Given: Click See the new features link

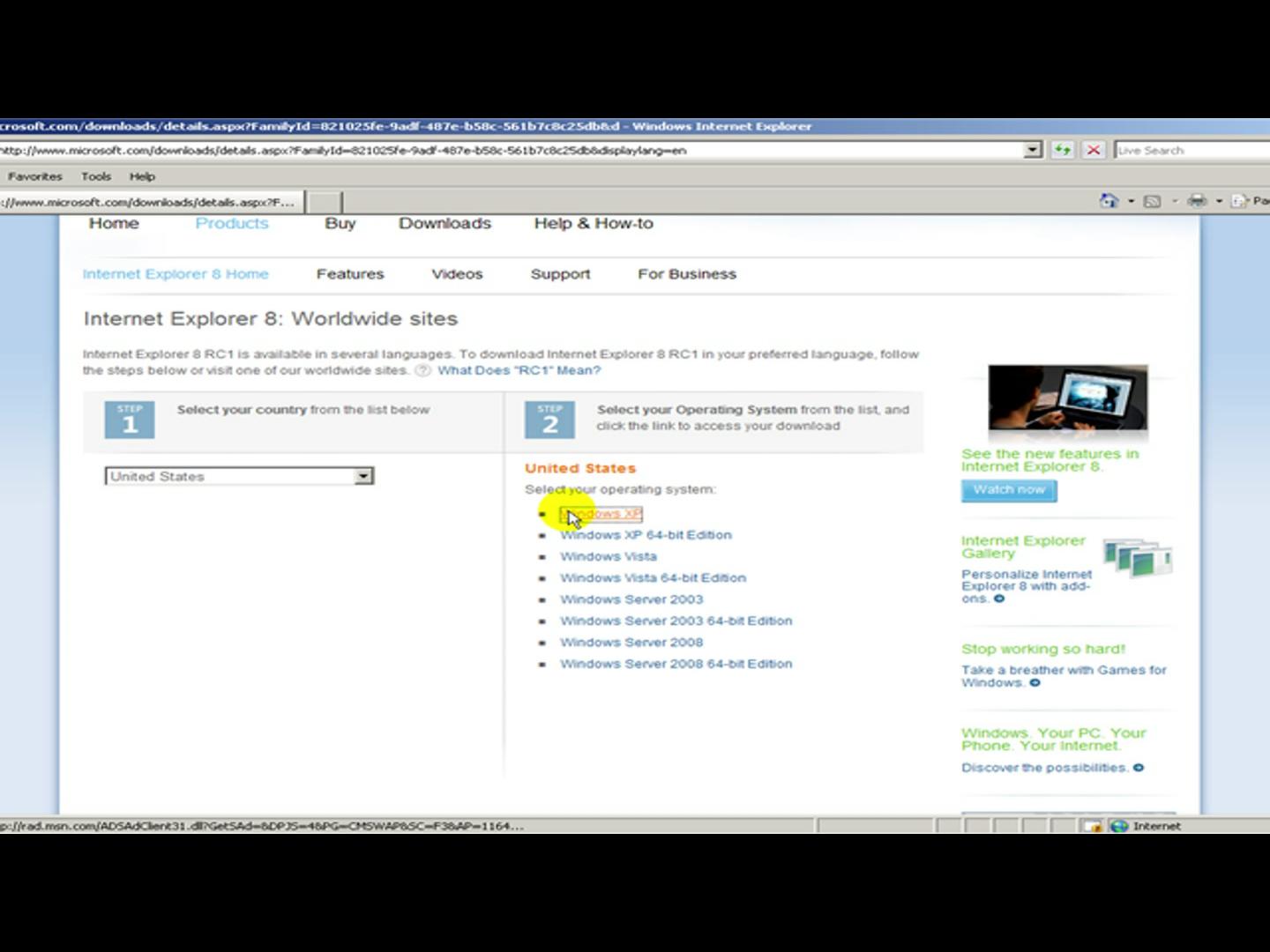Looking at the screenshot, I should (1050, 460).
